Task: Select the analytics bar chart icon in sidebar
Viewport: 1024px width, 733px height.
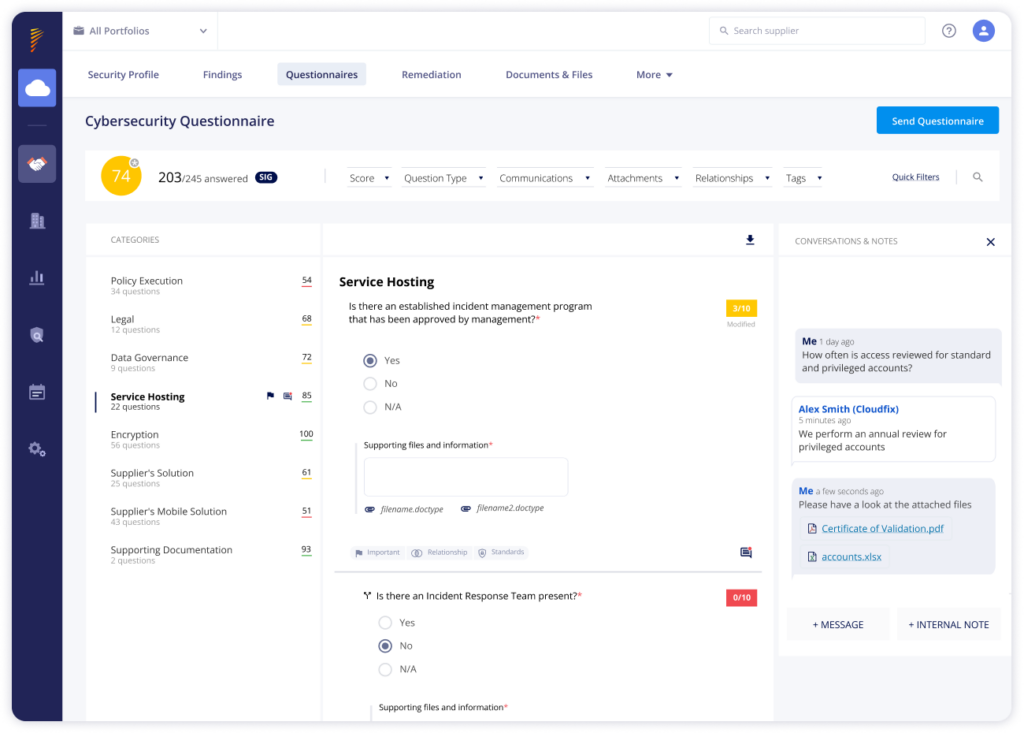Action: (x=37, y=276)
